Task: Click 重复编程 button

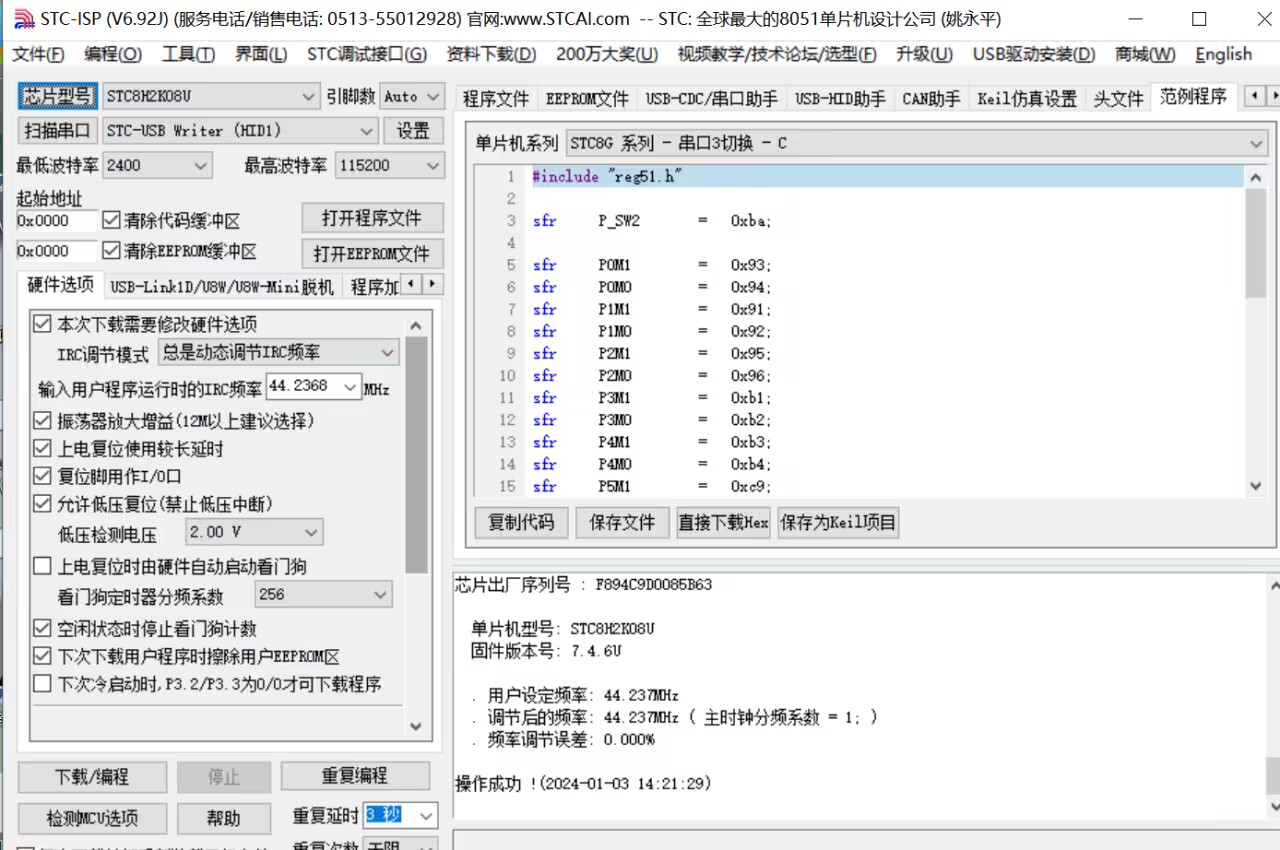Action: click(355, 776)
